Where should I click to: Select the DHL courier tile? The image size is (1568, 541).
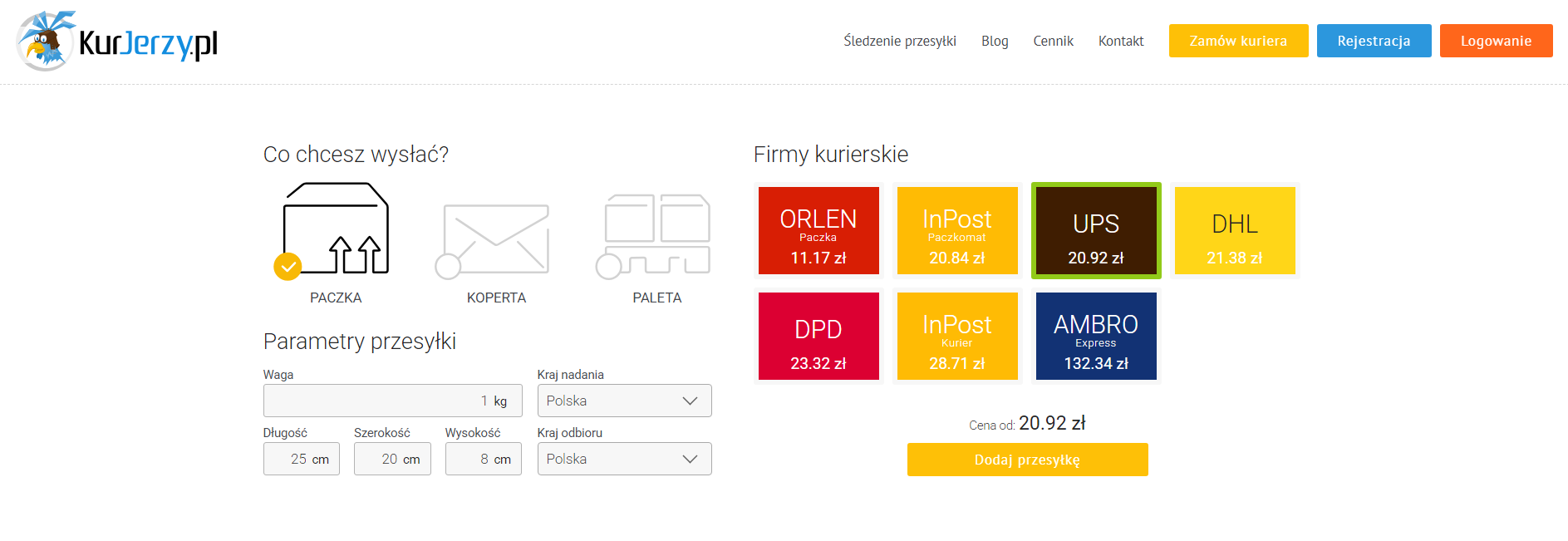point(1234,231)
